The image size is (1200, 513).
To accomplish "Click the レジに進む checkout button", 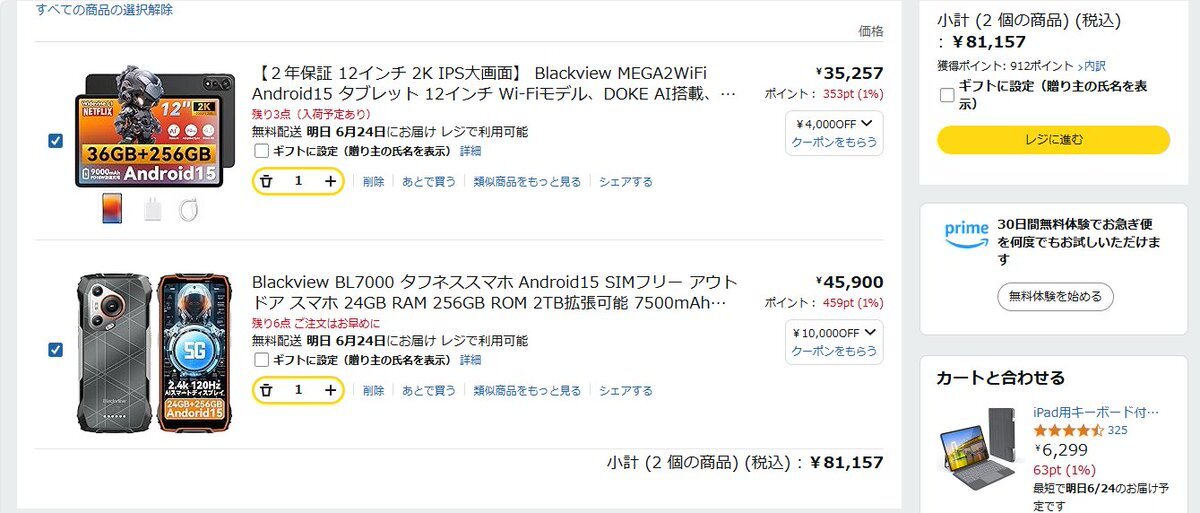I will coord(1053,140).
